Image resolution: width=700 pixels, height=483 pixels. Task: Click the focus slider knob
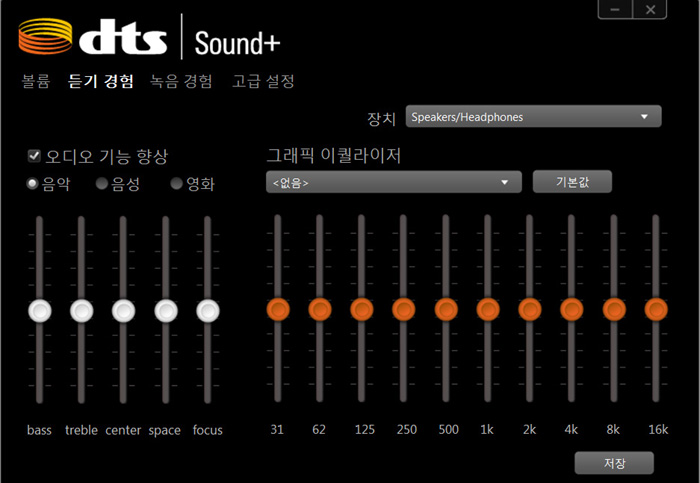(208, 311)
